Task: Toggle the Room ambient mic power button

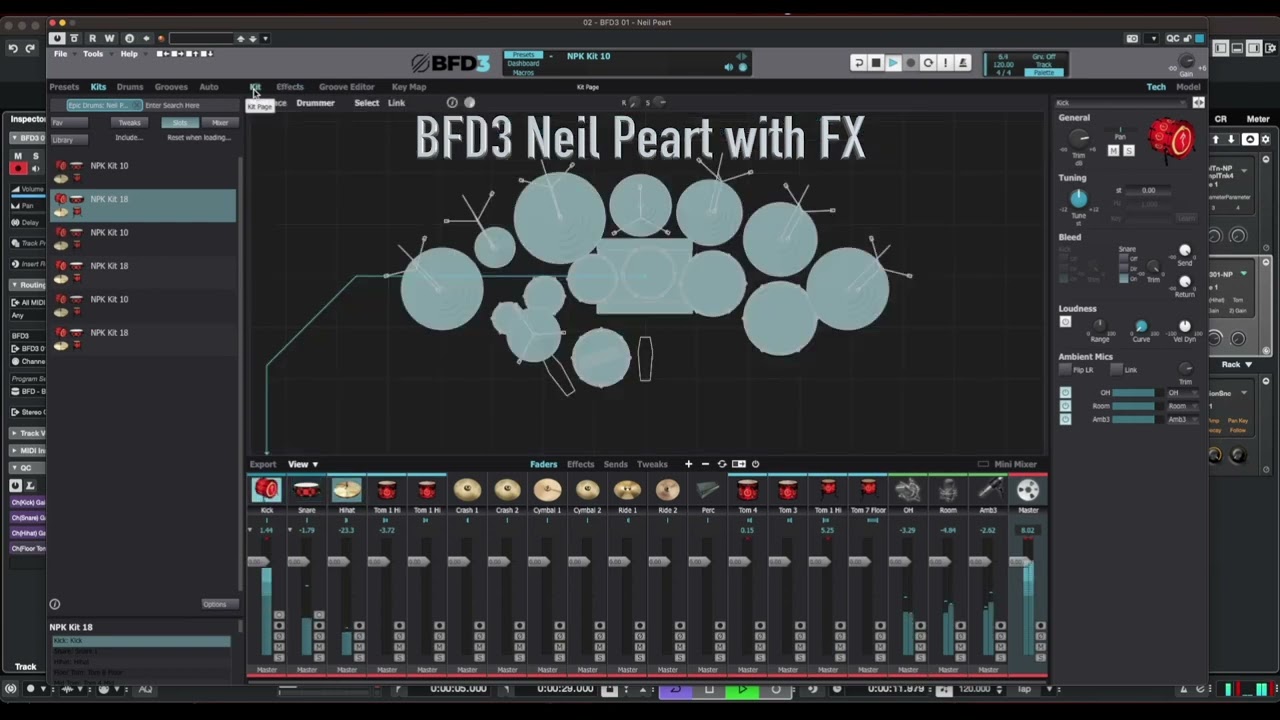Action: 1065,406
